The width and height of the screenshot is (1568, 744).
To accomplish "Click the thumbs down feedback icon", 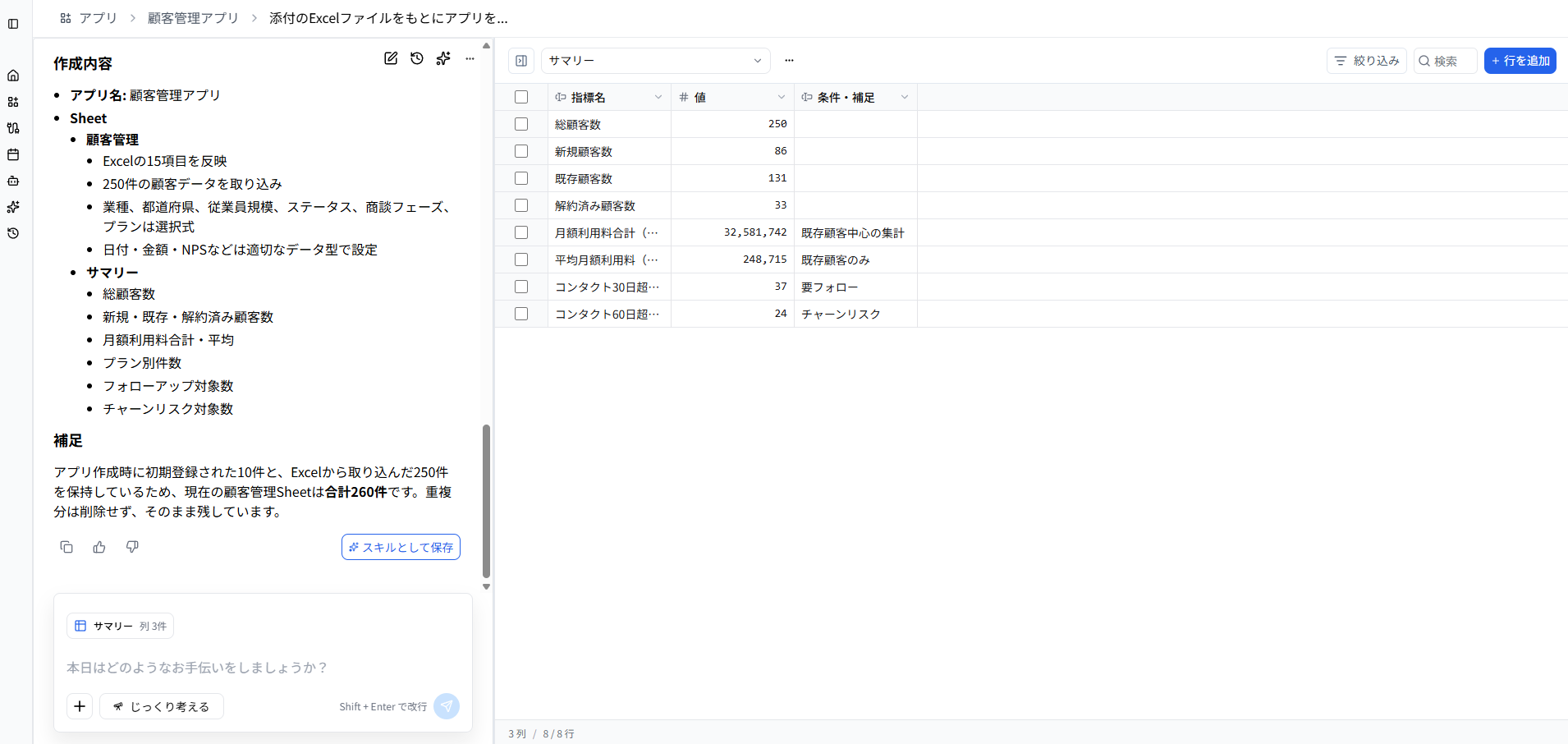I will point(132,547).
